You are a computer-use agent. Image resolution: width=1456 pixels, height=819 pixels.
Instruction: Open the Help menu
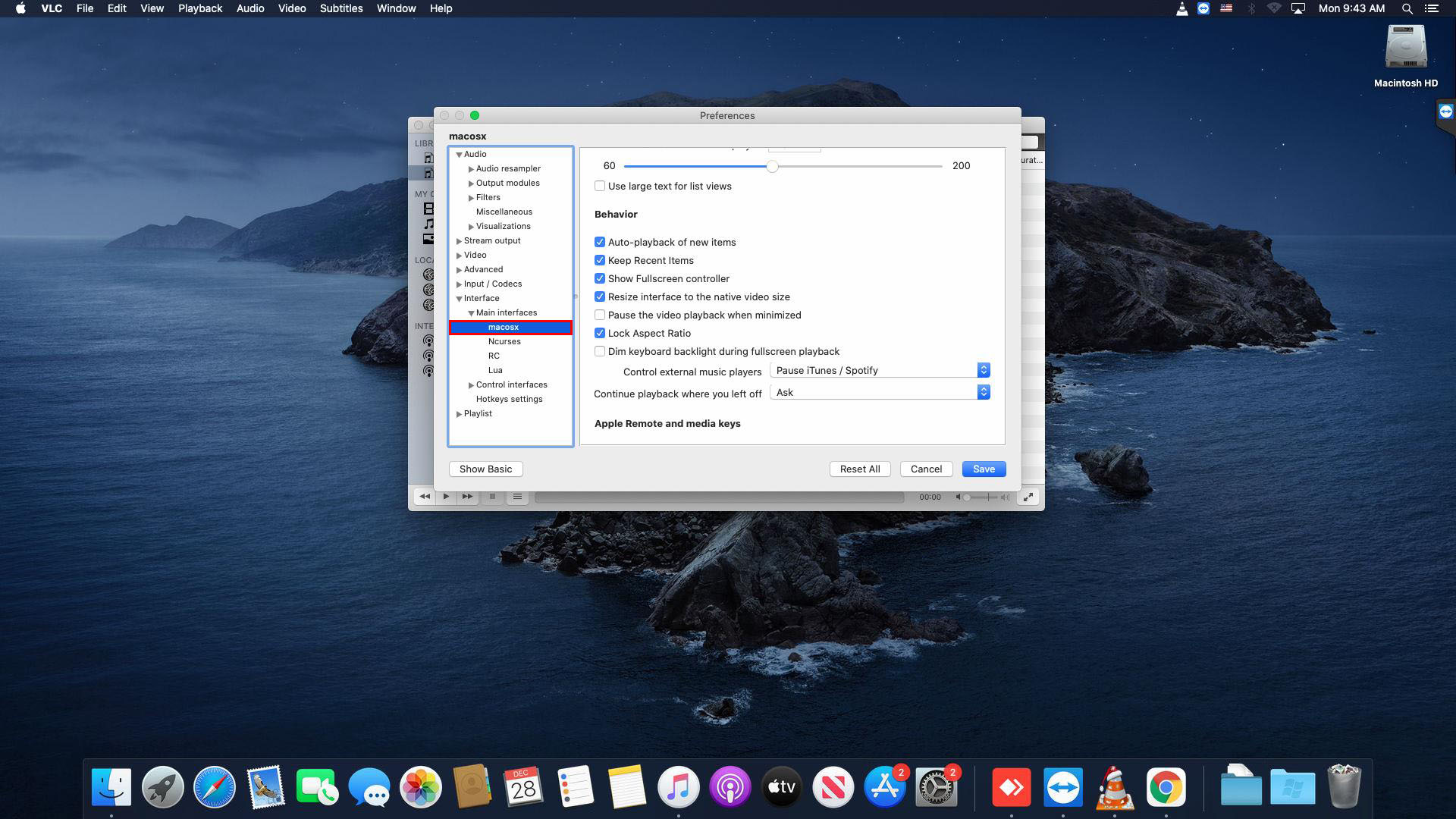[441, 8]
